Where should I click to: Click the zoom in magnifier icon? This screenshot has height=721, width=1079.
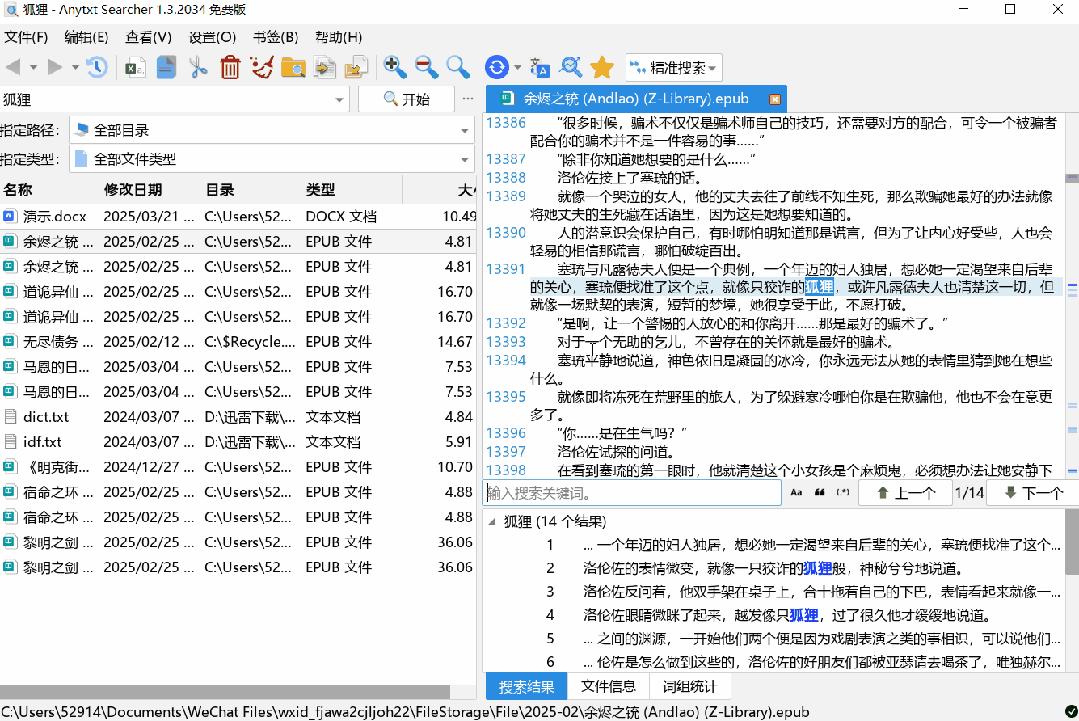coord(395,67)
